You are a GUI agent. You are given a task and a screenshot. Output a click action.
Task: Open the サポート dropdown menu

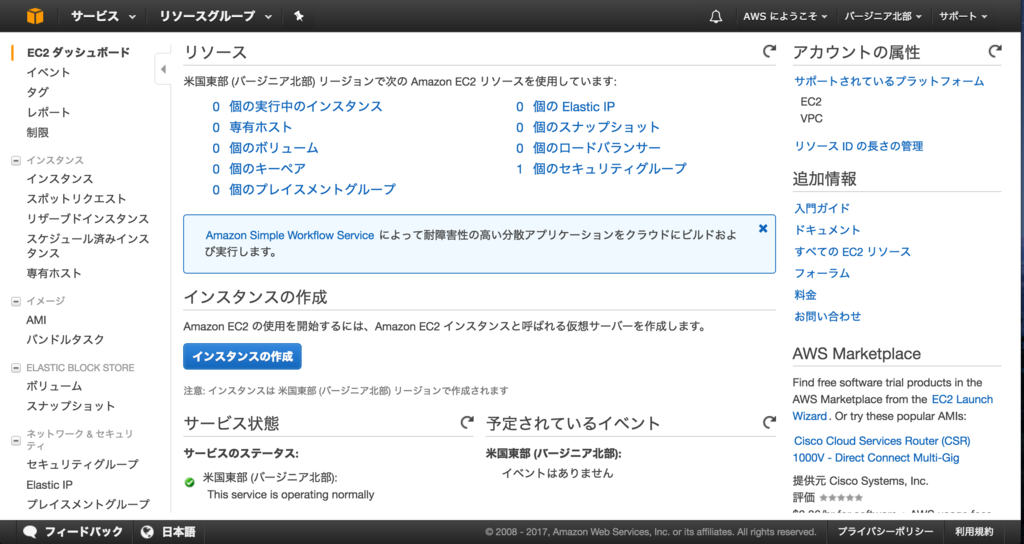pyautogui.click(x=963, y=16)
